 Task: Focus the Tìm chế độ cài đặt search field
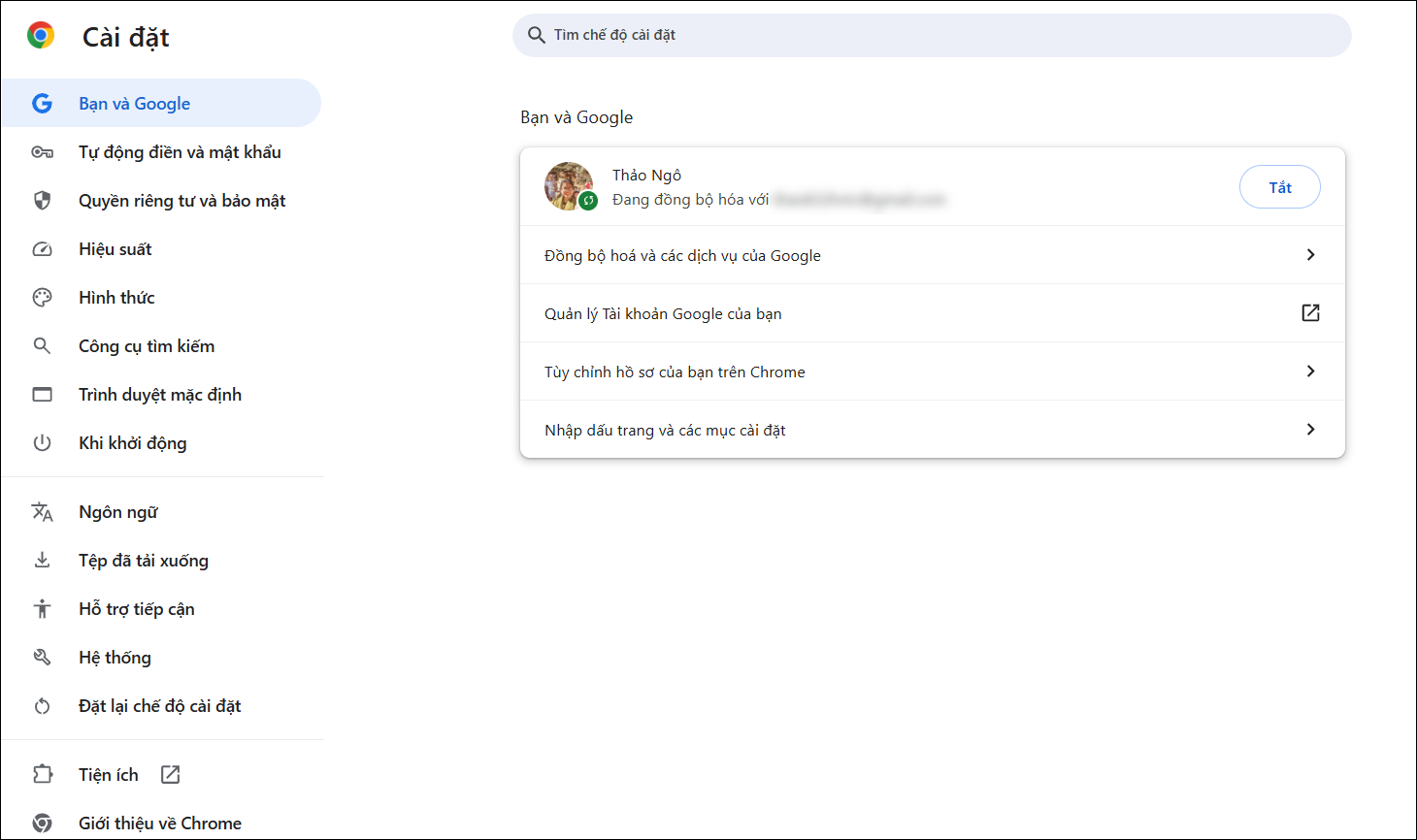(932, 35)
